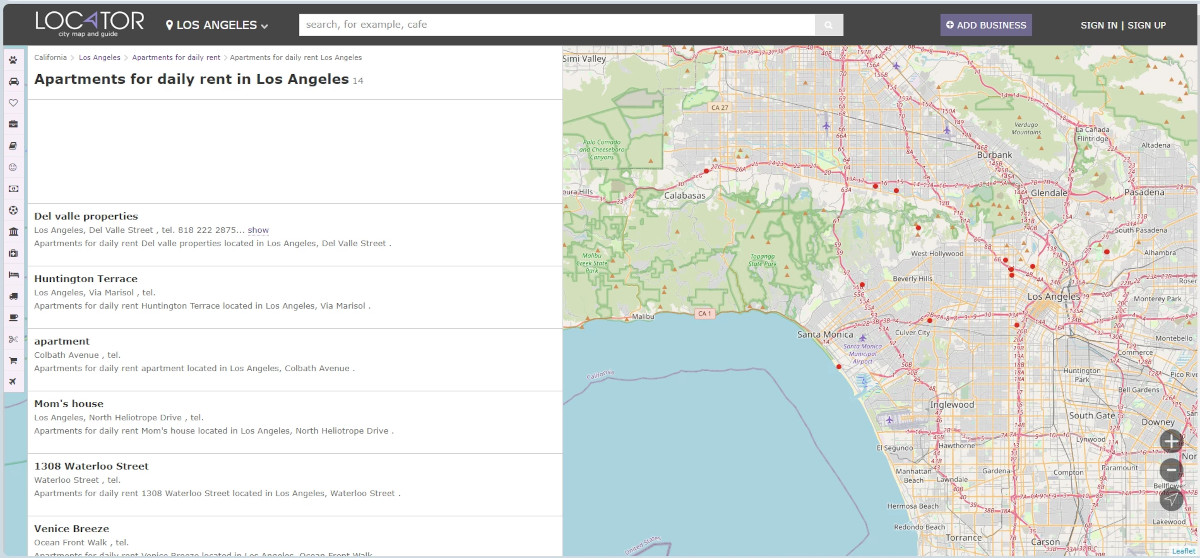This screenshot has width=1200, height=558.
Task: Open the Huntington Terrace listing
Action: pos(86,279)
